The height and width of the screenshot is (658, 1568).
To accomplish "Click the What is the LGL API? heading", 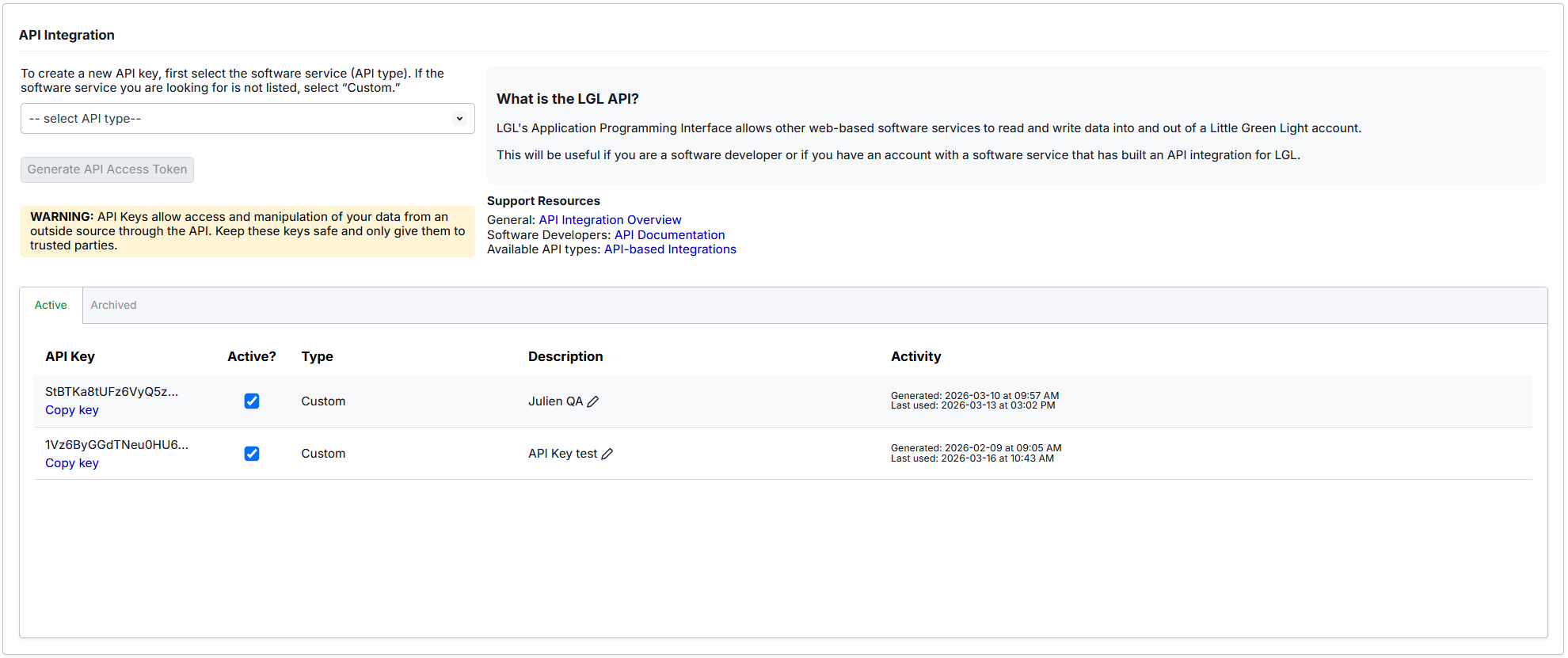I will pyautogui.click(x=567, y=99).
